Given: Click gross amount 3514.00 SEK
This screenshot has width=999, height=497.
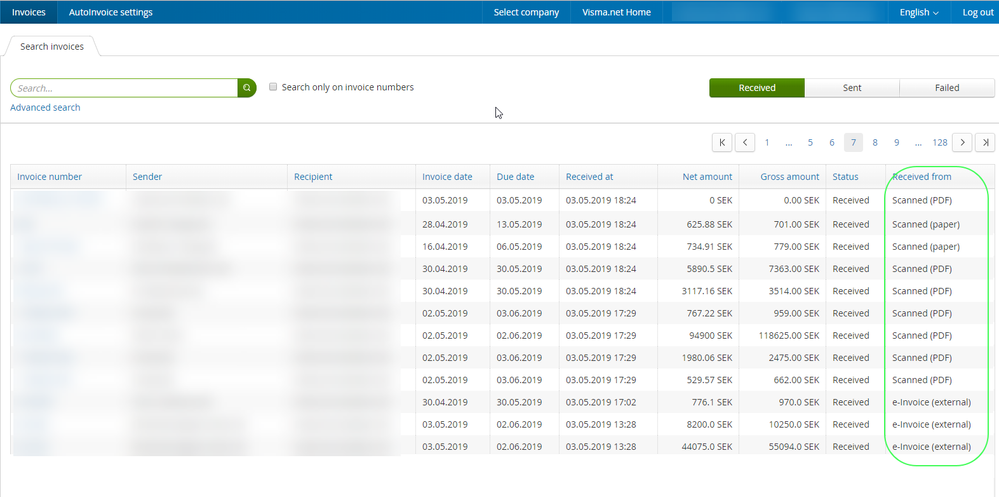Looking at the screenshot, I should point(794,291).
